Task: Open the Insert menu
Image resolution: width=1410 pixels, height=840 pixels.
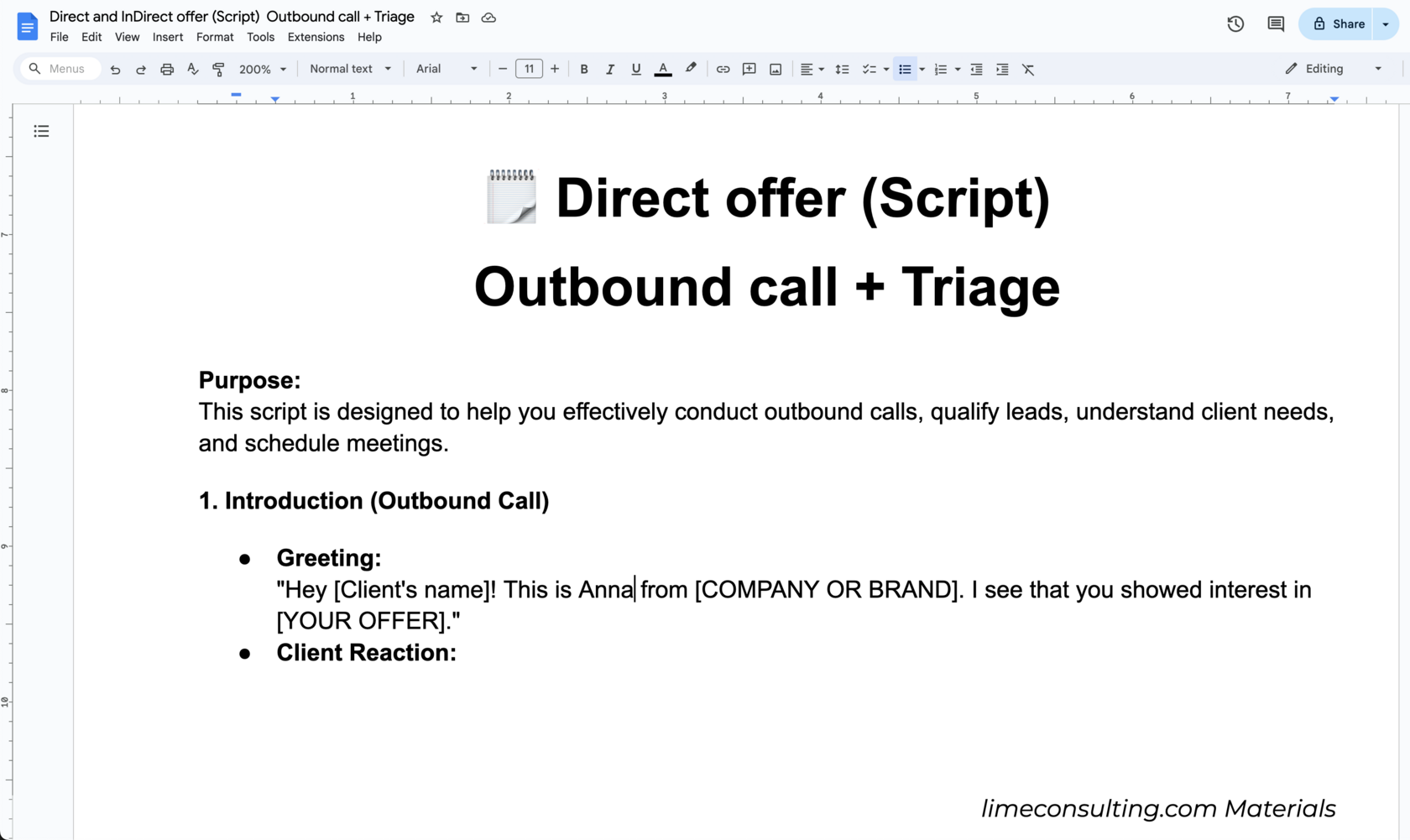Action: coord(168,37)
